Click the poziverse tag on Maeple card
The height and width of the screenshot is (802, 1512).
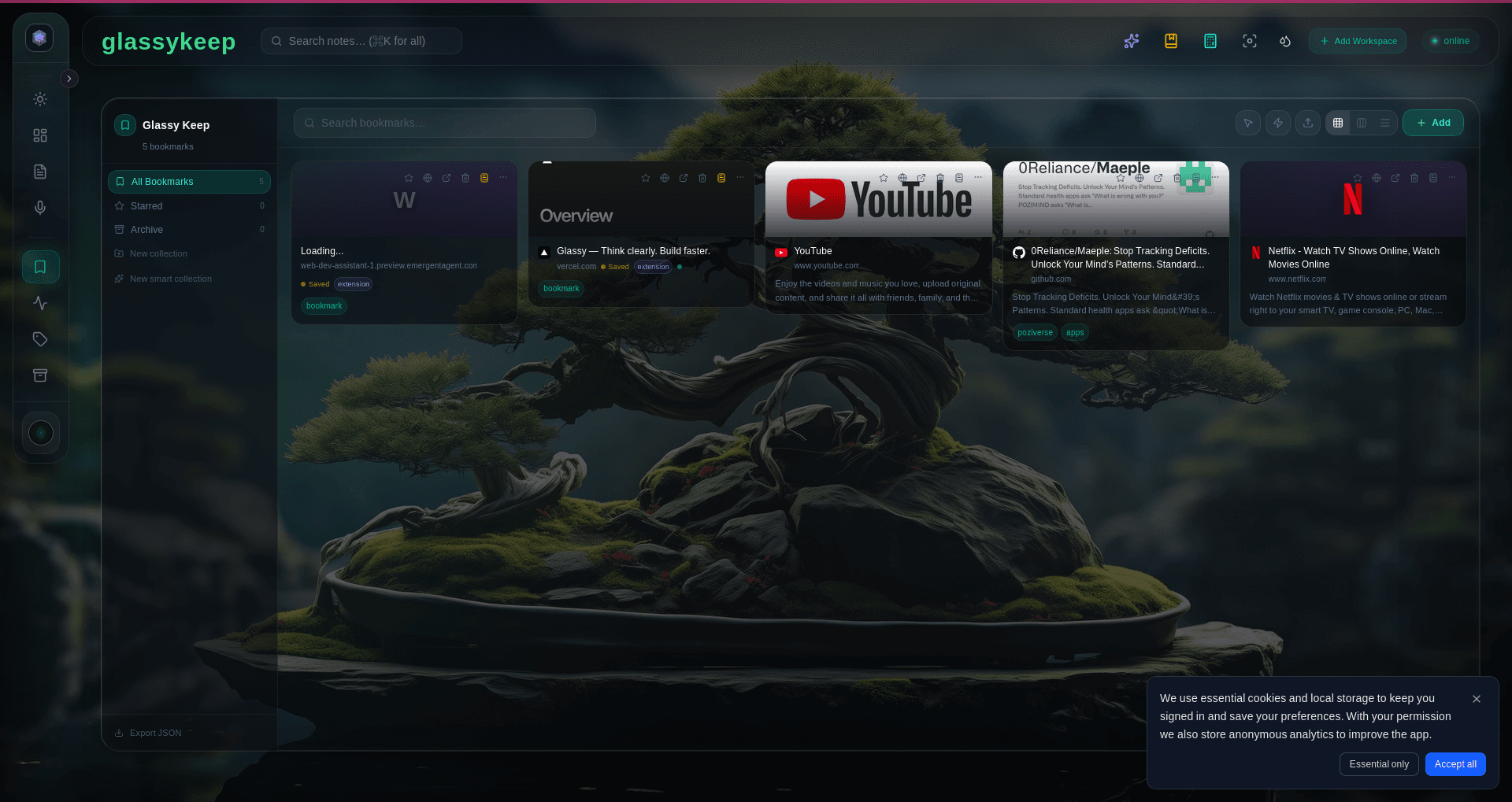click(x=1035, y=333)
